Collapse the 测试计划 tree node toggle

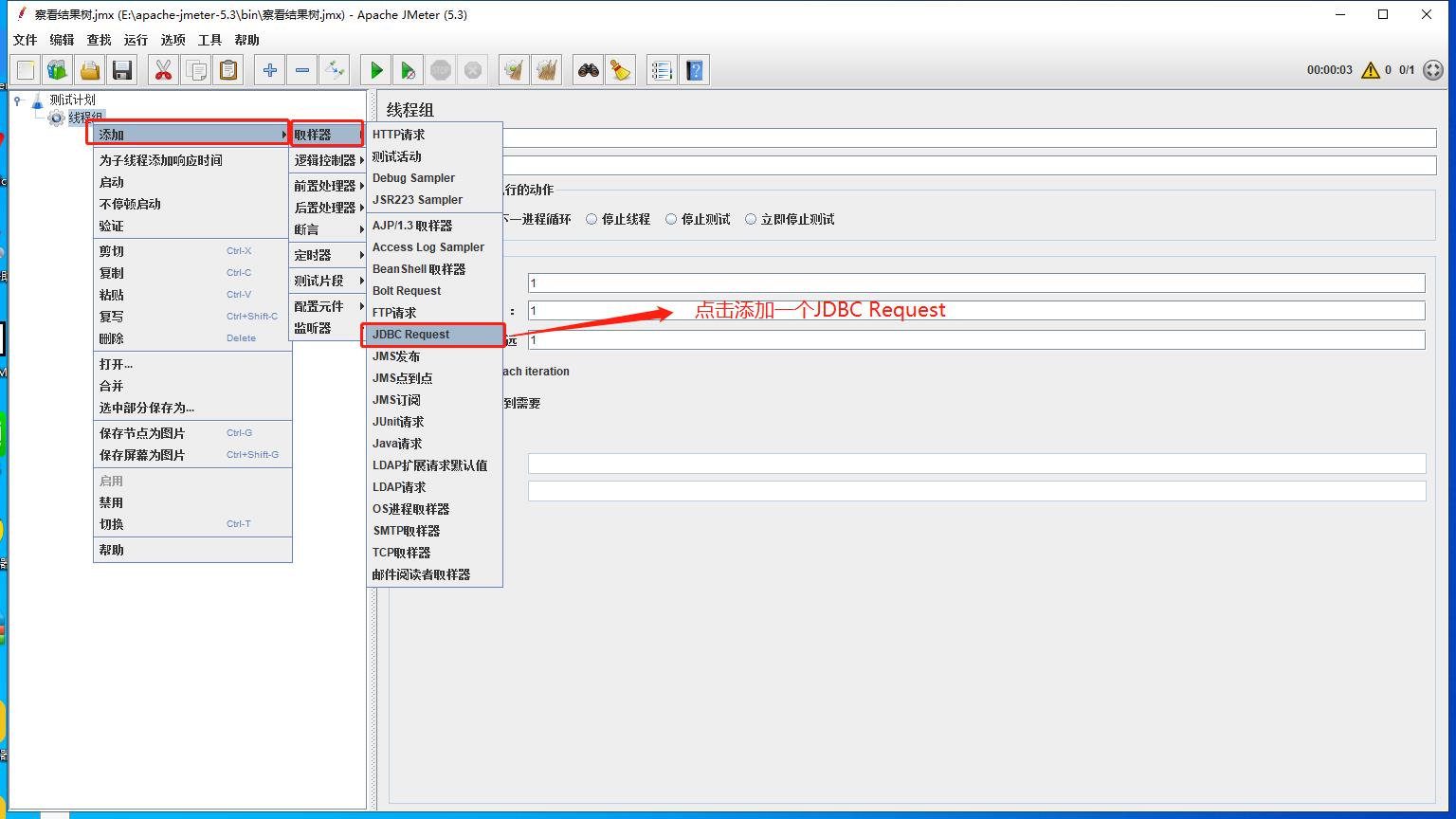(18, 100)
